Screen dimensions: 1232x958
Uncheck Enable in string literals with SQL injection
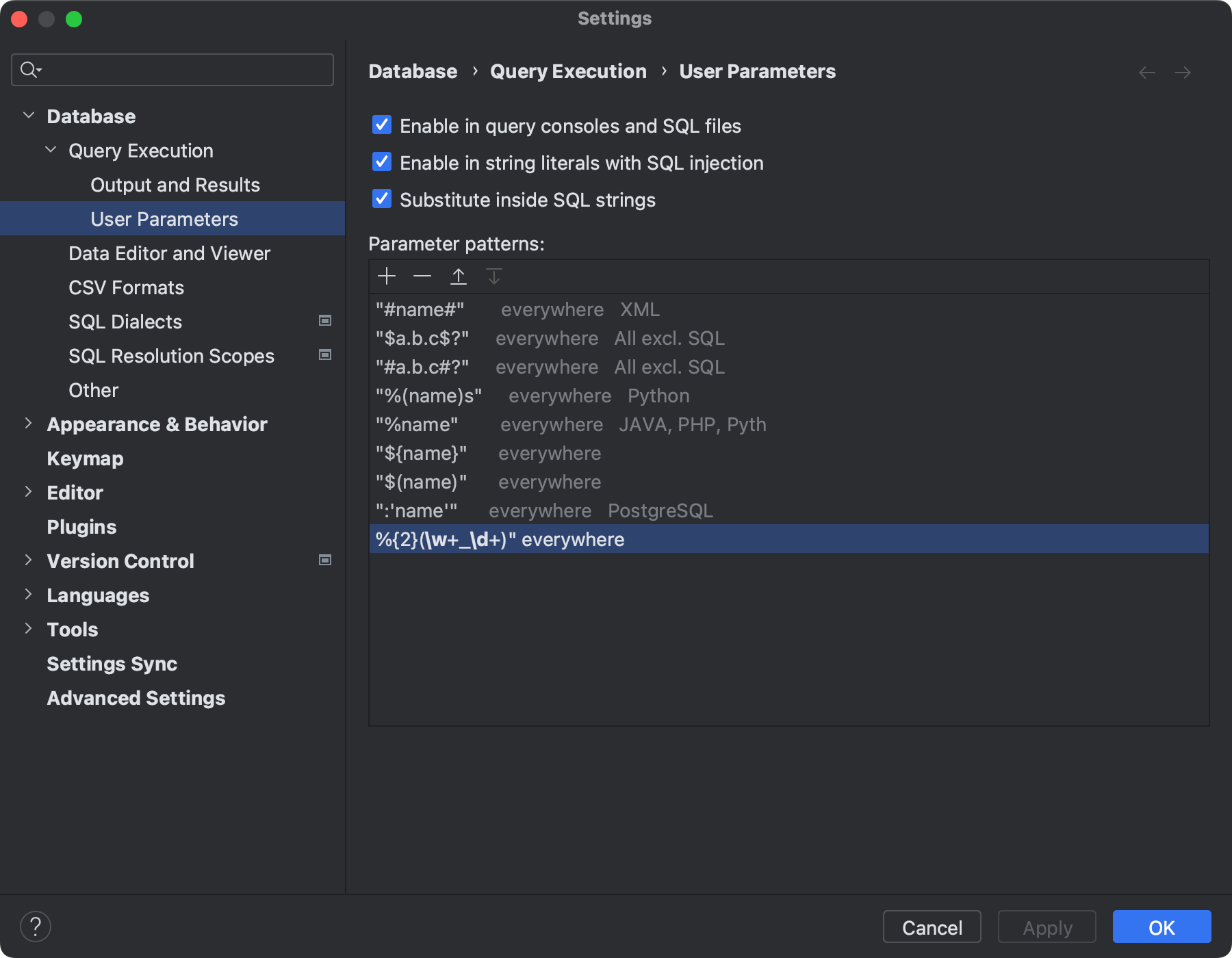coord(381,162)
